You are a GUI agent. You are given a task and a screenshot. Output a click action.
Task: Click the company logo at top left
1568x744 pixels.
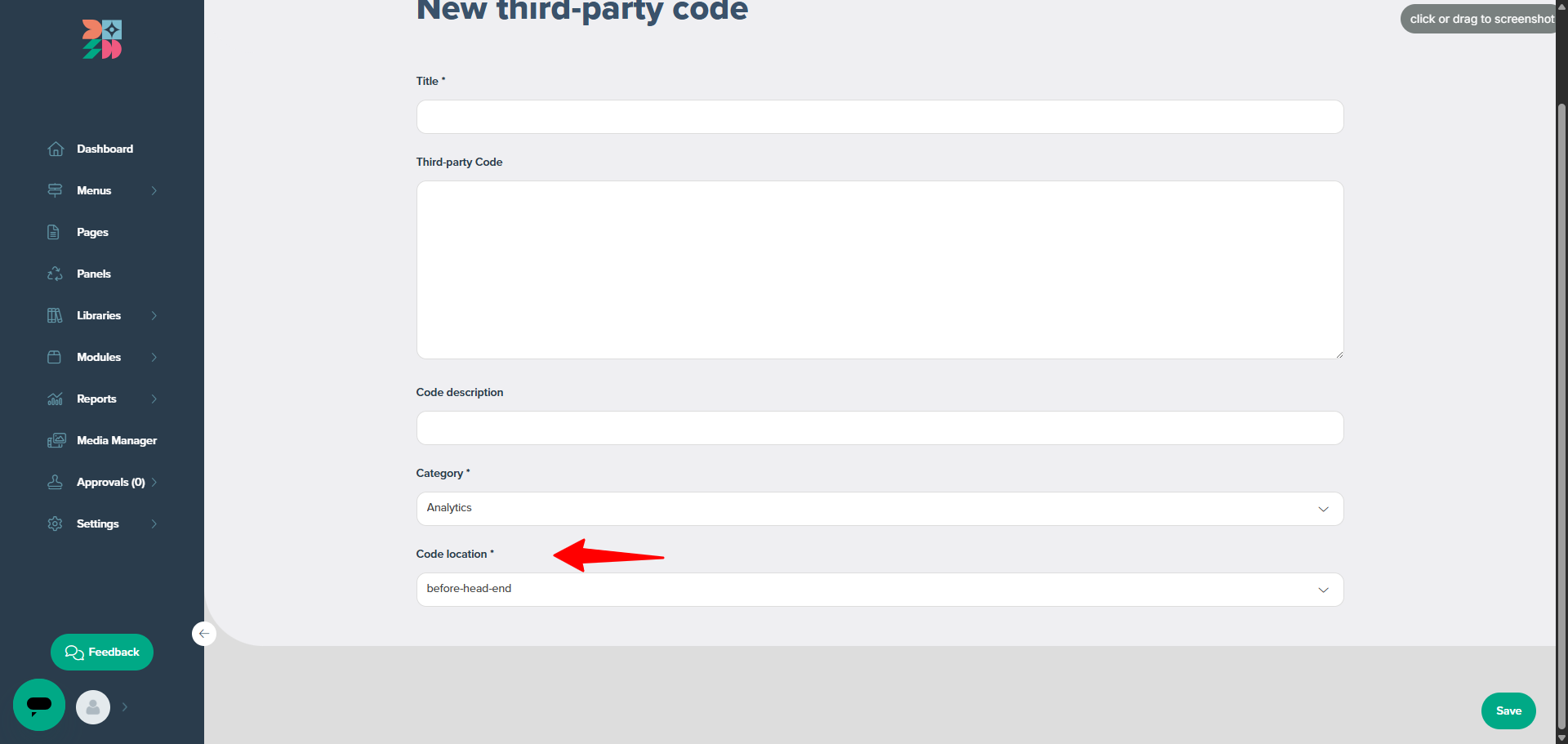[x=101, y=38]
